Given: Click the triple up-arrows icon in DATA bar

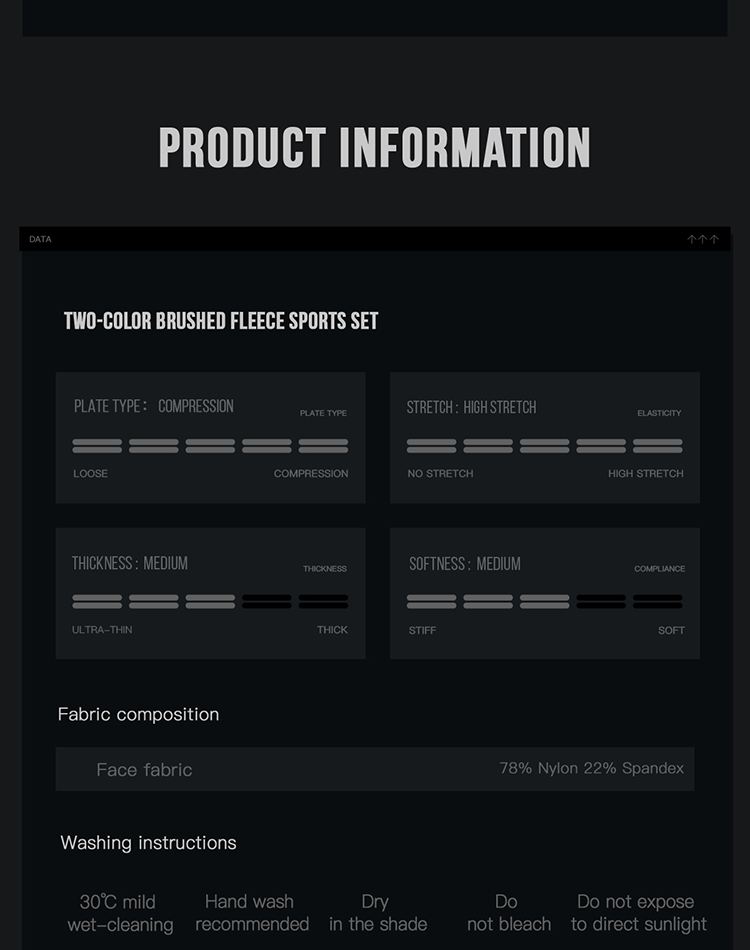Looking at the screenshot, I should click(x=703, y=240).
